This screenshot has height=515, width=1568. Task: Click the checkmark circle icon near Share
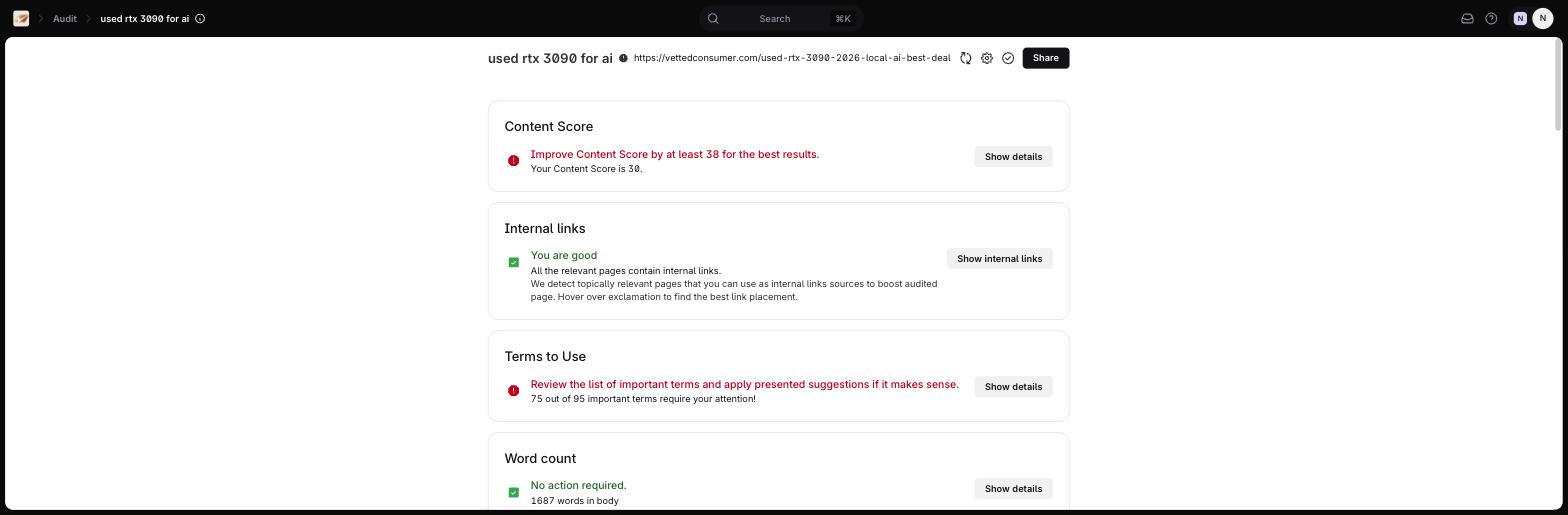click(x=1008, y=58)
